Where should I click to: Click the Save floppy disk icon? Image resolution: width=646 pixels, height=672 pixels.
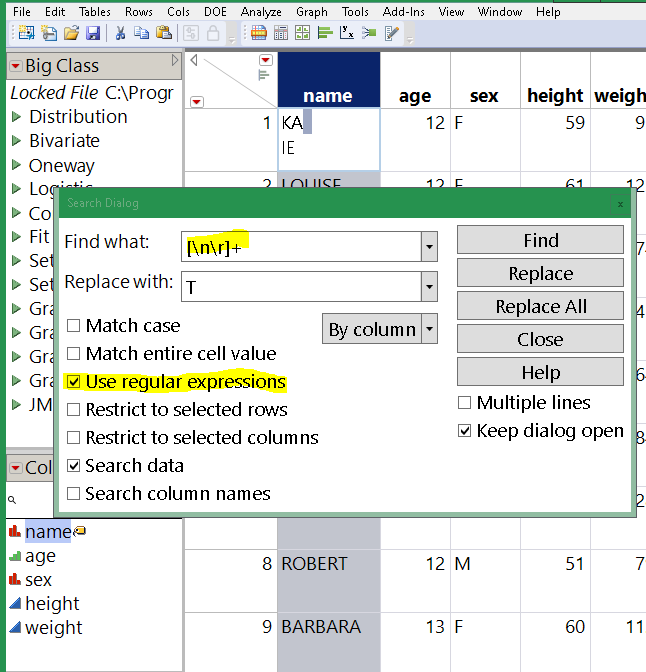point(93,33)
